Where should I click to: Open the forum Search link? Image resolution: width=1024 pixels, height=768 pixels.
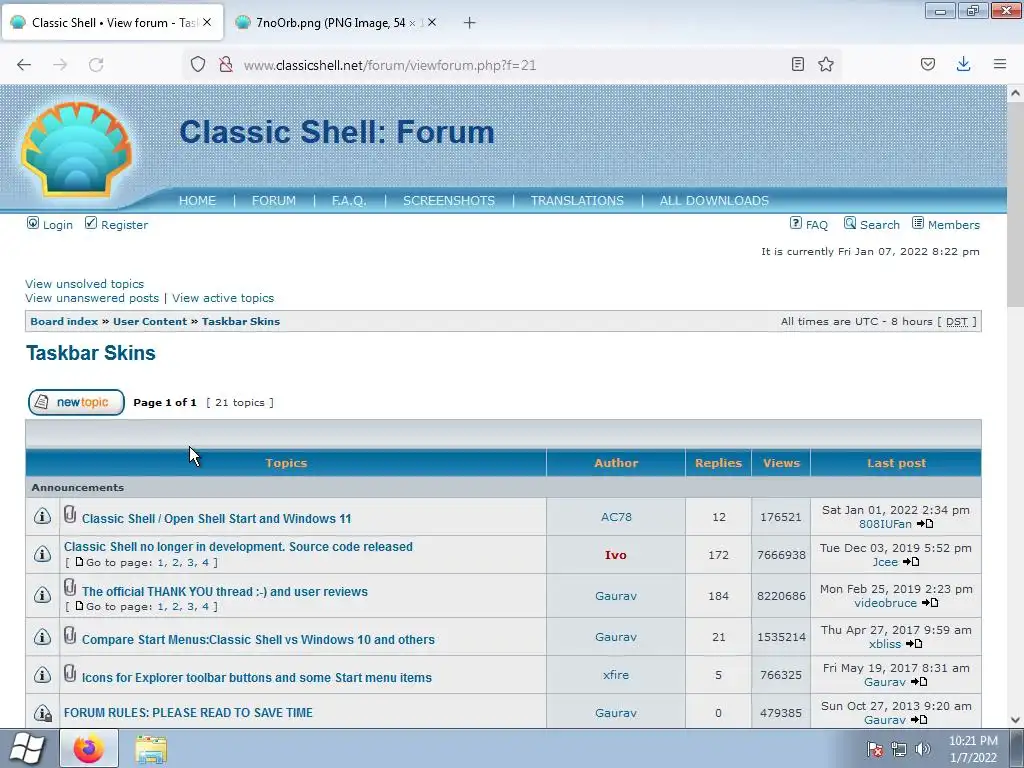[880, 225]
